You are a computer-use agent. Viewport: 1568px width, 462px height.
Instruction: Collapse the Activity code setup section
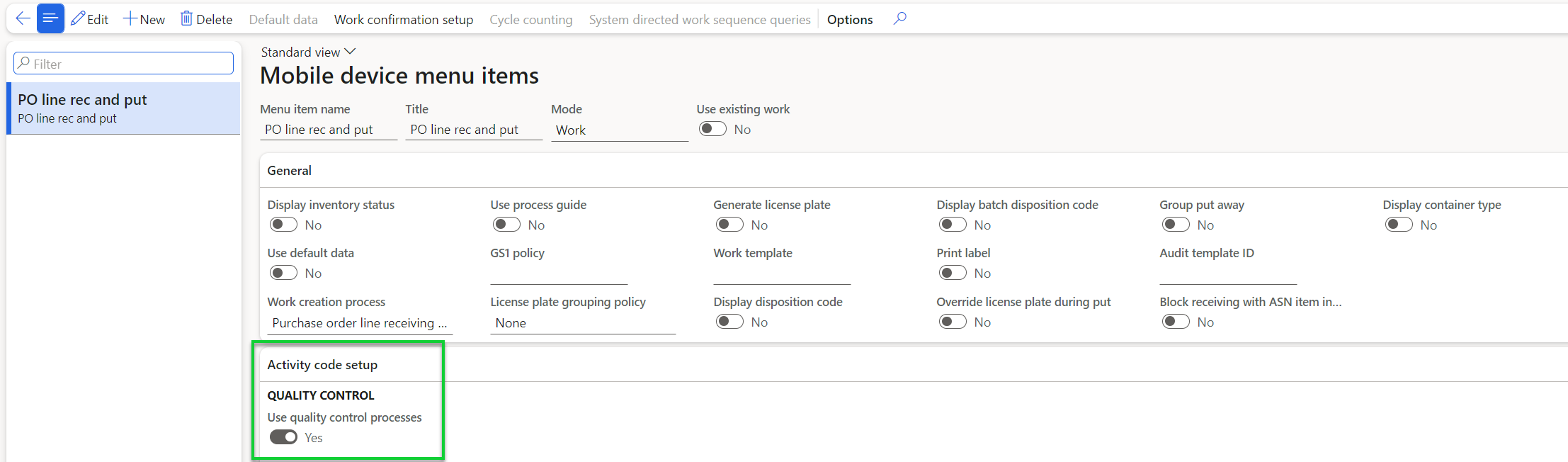(914, 365)
